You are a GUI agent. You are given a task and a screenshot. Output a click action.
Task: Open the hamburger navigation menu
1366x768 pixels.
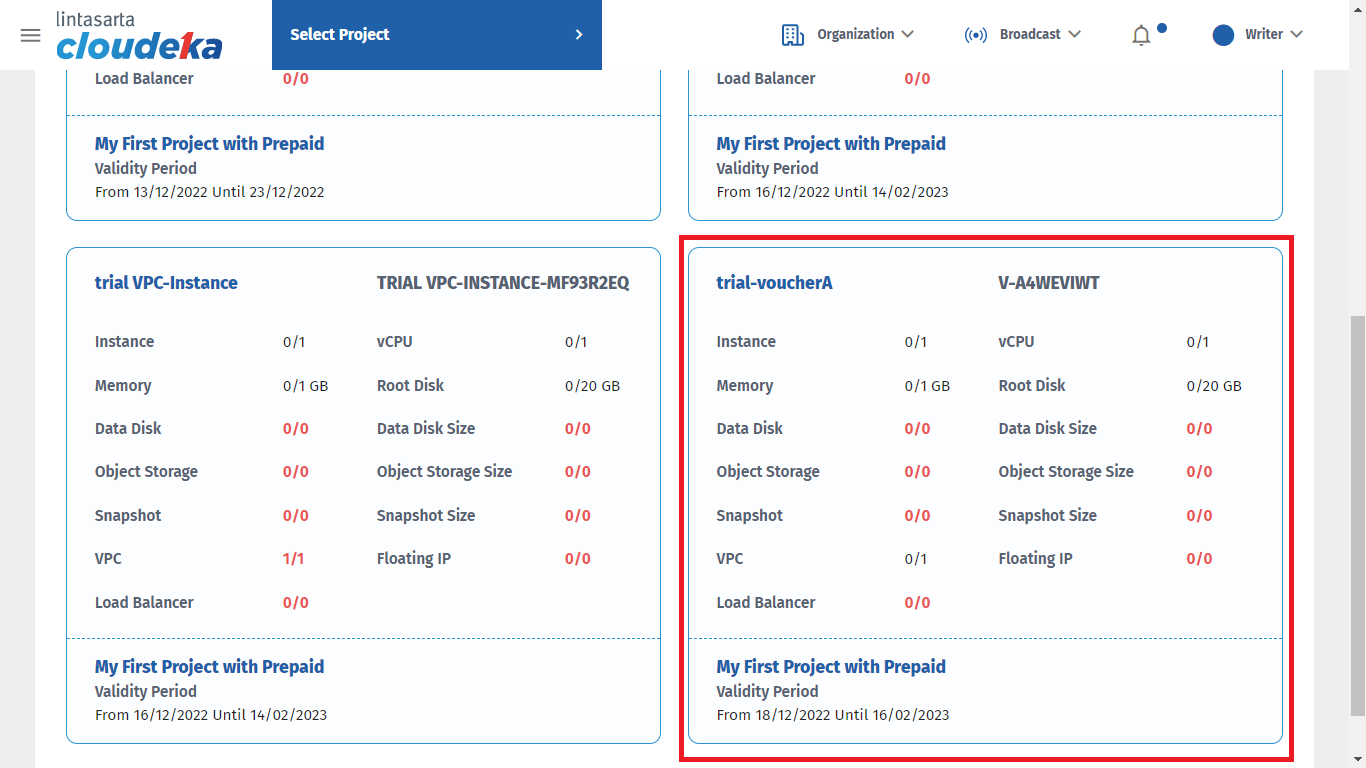[31, 35]
